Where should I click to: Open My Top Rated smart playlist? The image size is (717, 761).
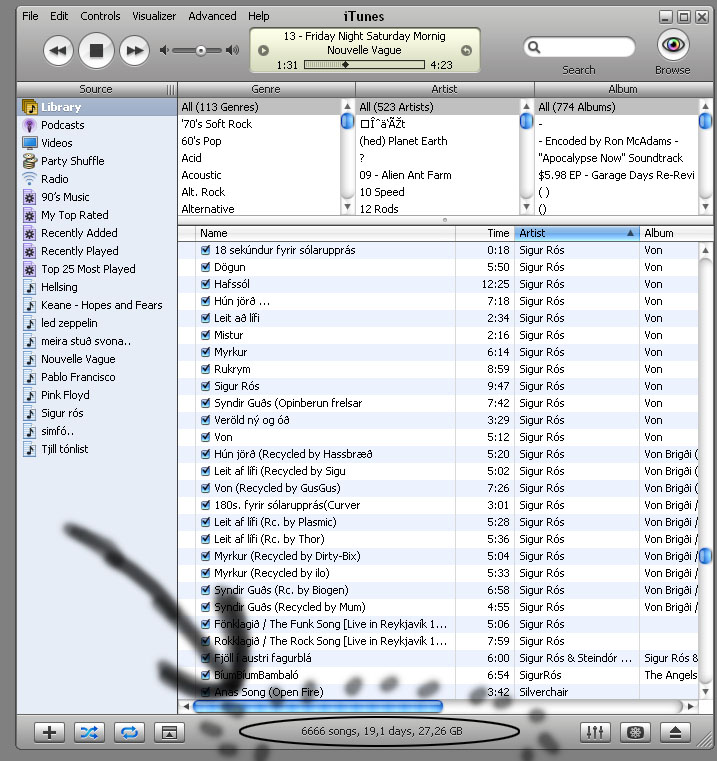point(74,215)
